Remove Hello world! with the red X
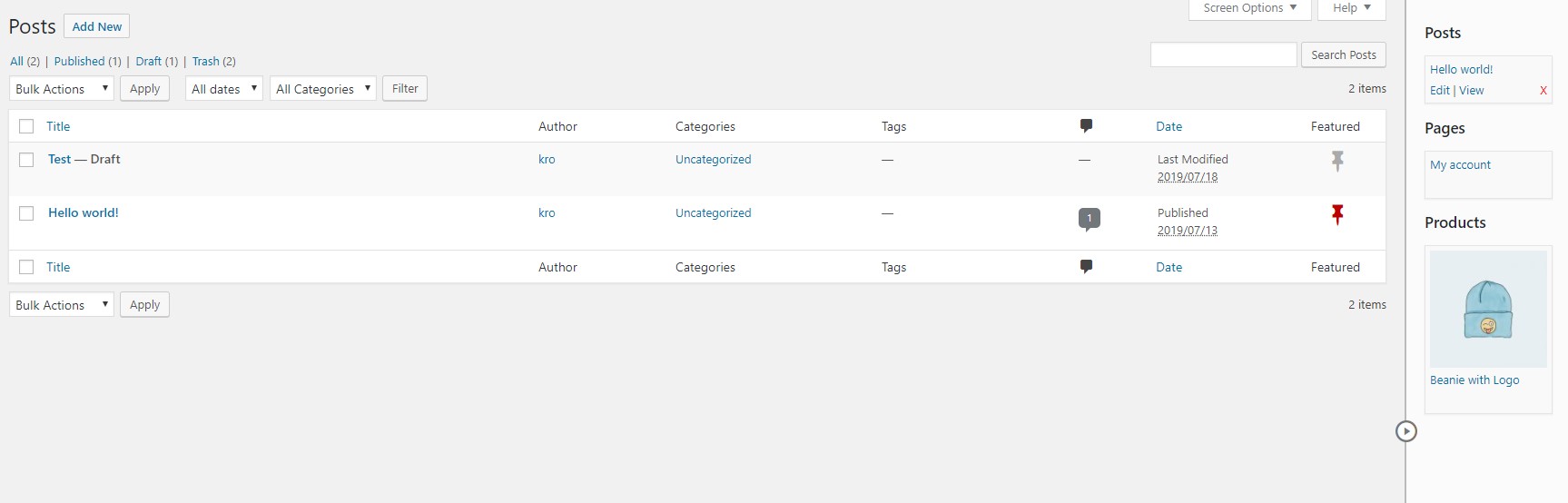This screenshot has width=1568, height=503. coord(1543,91)
